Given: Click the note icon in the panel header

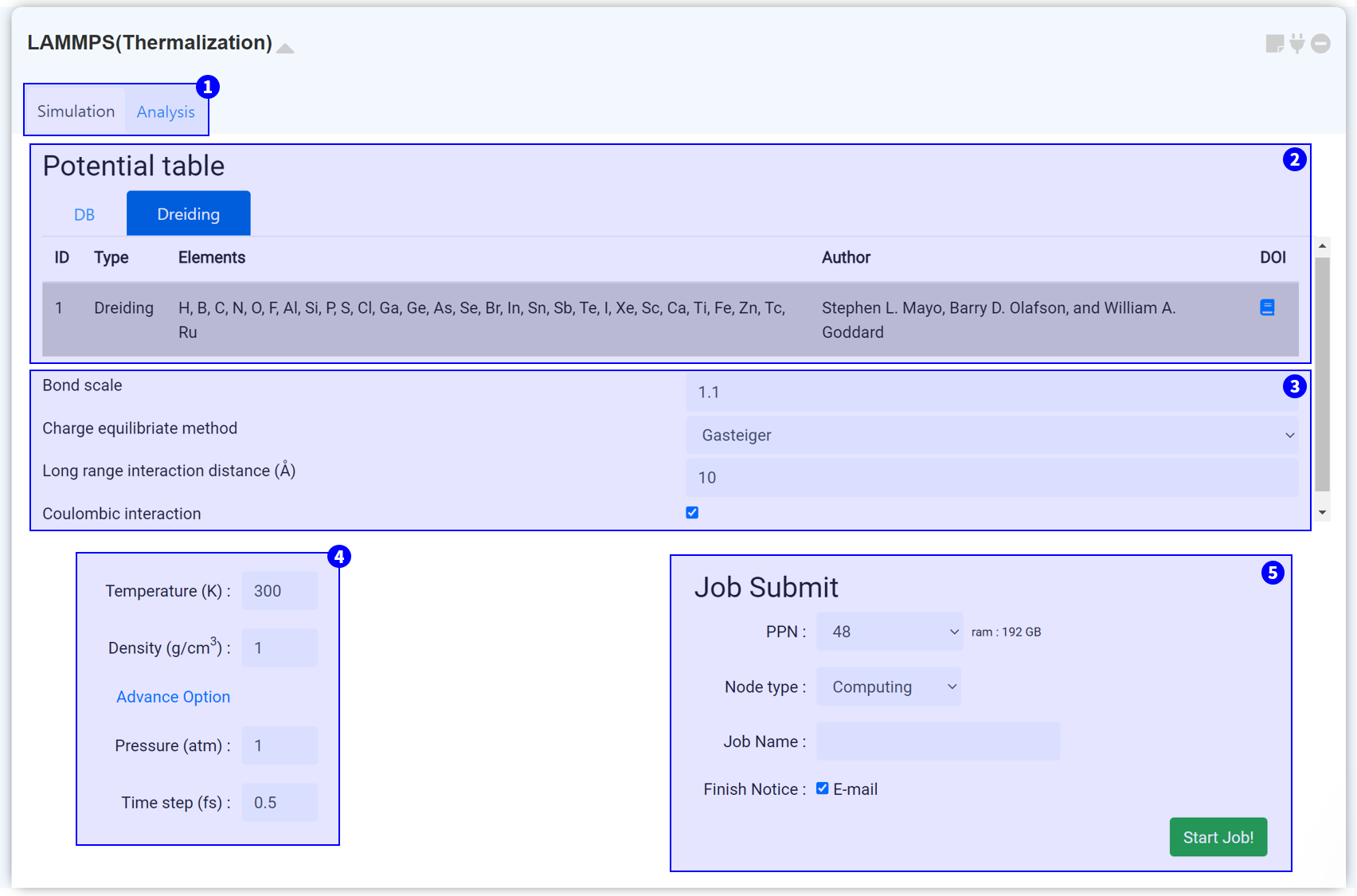Looking at the screenshot, I should click(1274, 44).
